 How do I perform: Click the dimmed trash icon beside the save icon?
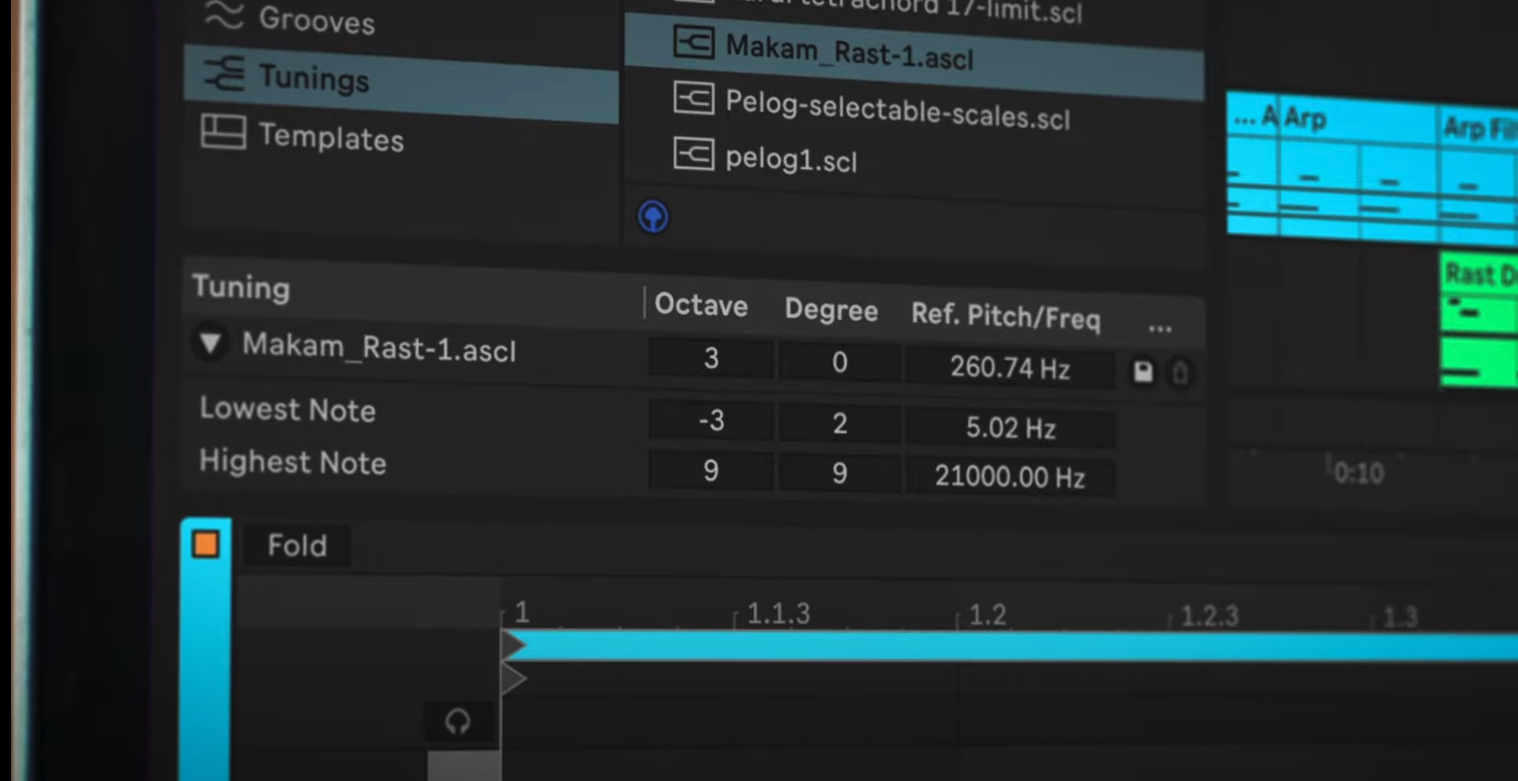[1180, 374]
